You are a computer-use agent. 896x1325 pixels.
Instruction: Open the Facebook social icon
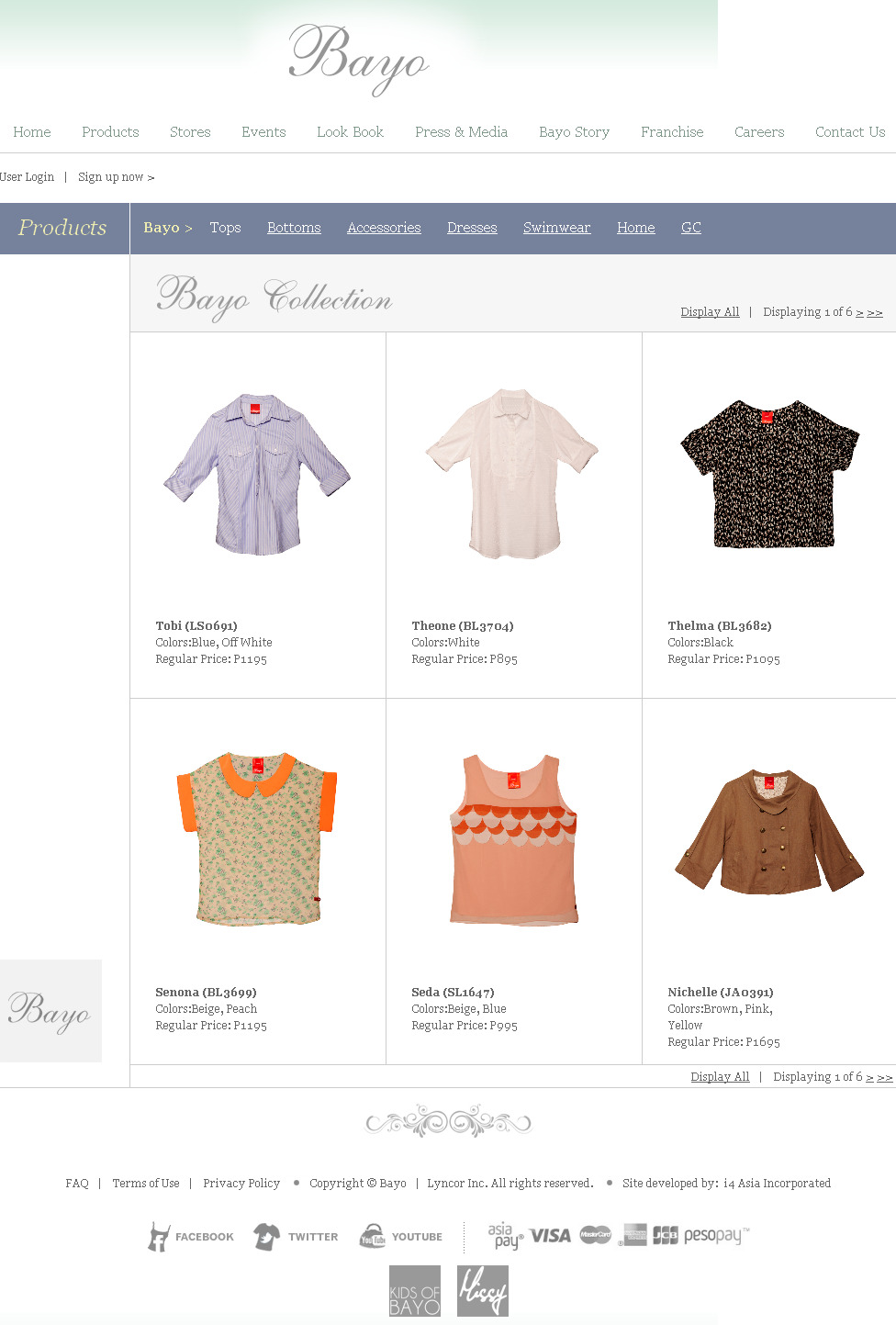pyautogui.click(x=191, y=1237)
